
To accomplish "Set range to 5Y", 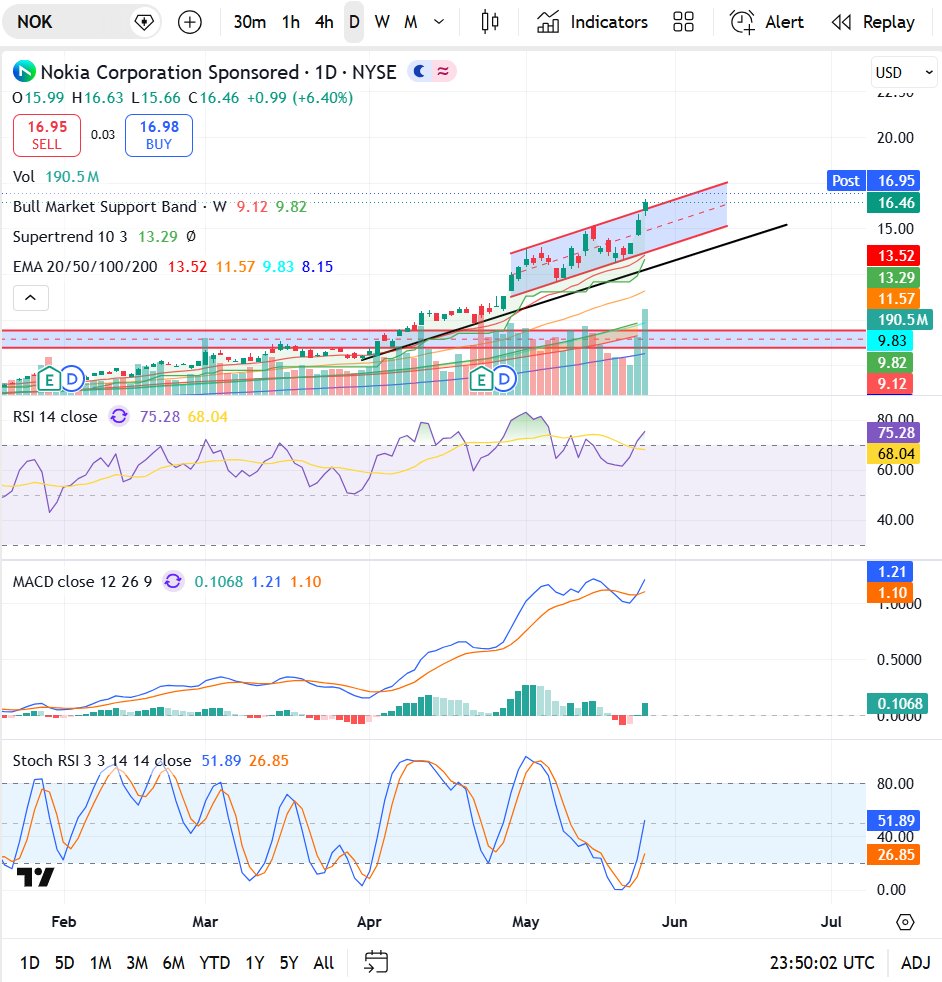I will 289,963.
